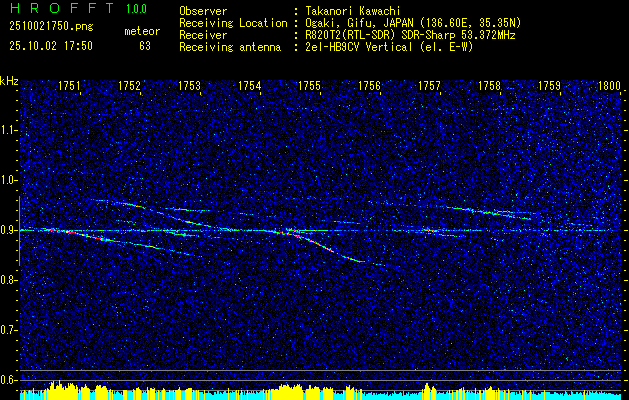Click the date stamp 25.10.02 17:50
This screenshot has height=400, width=629.
click(x=51, y=46)
